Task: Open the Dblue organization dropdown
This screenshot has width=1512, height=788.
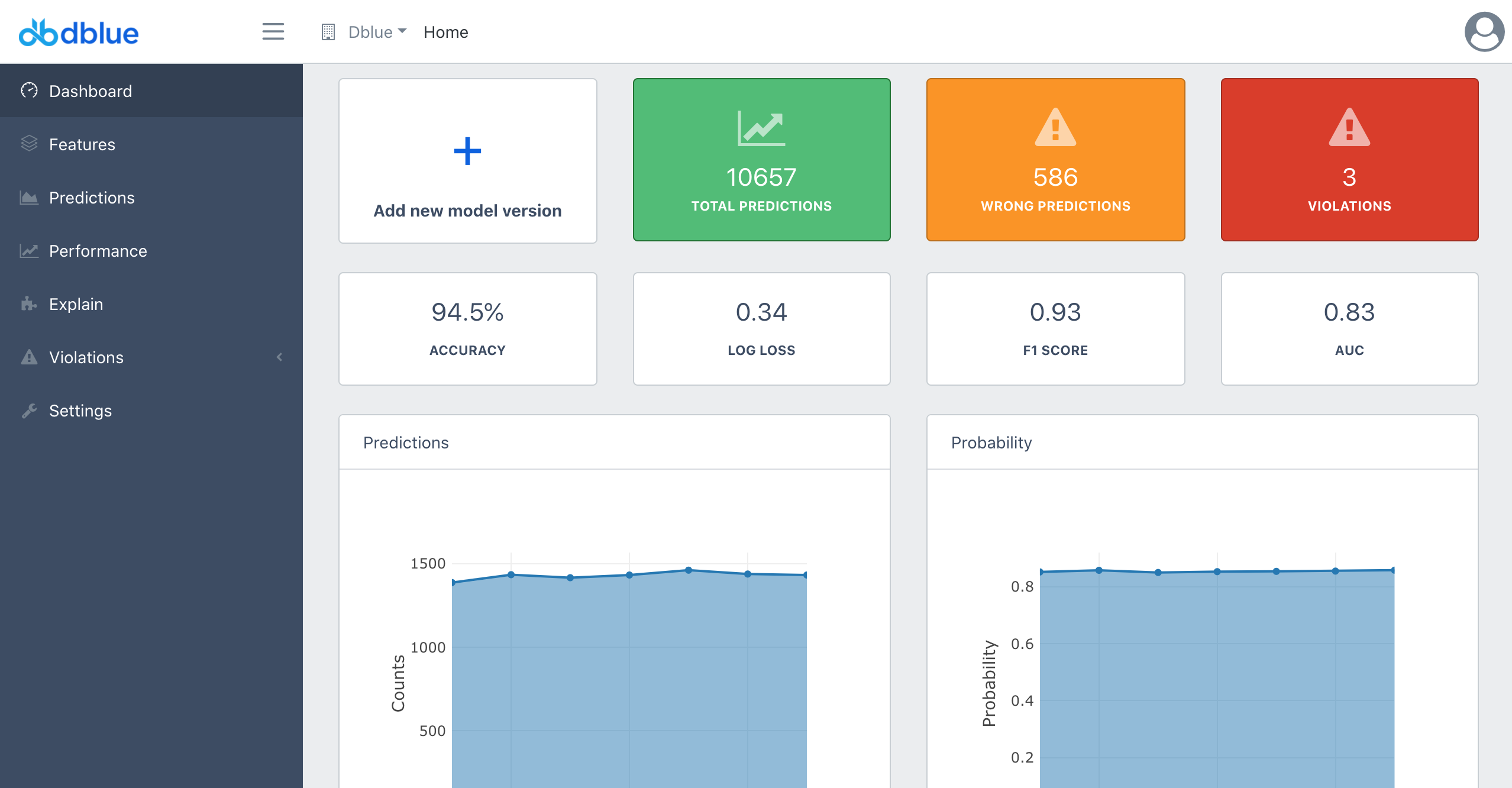Action: pos(377,32)
